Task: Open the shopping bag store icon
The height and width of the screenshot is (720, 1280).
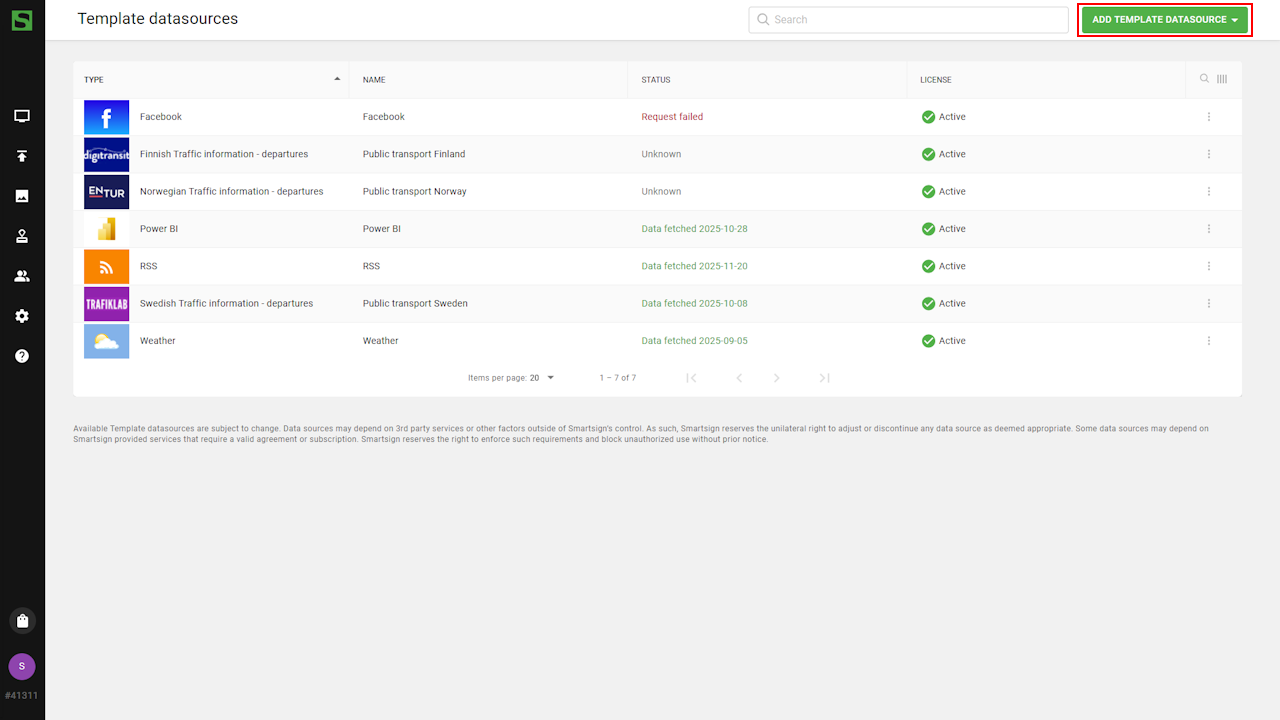Action: point(22,621)
